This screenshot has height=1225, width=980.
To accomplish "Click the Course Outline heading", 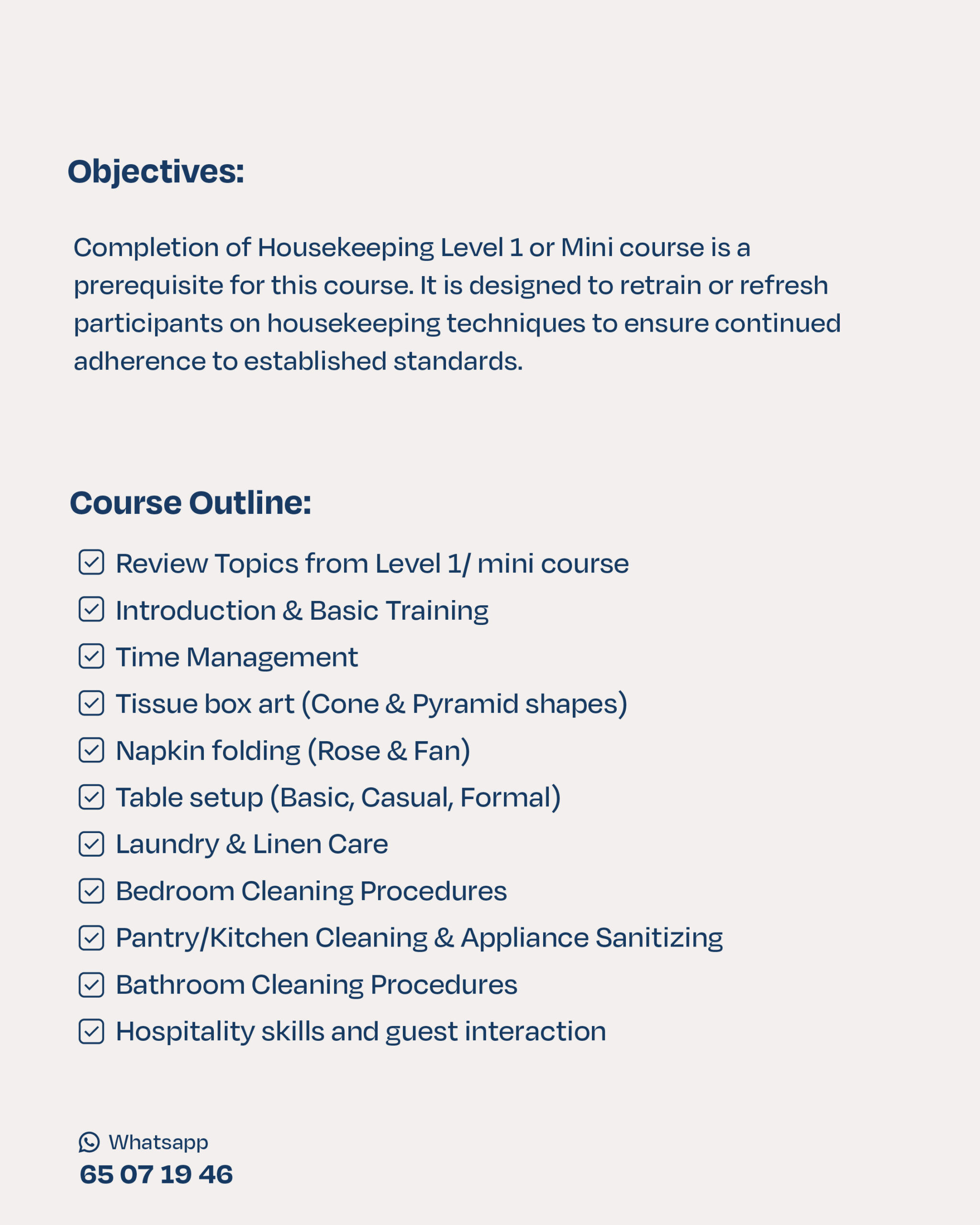I will (190, 503).
